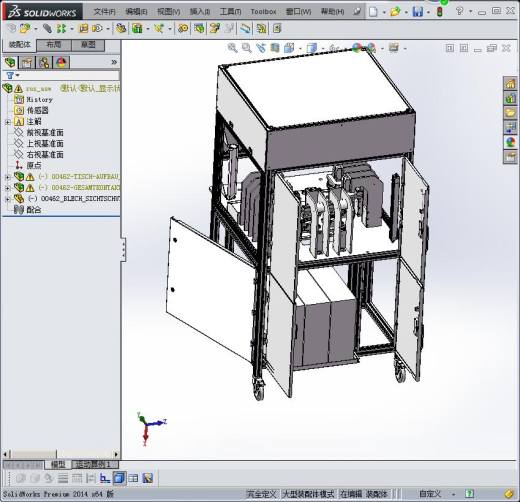Open the Toolbox menu

(263, 12)
